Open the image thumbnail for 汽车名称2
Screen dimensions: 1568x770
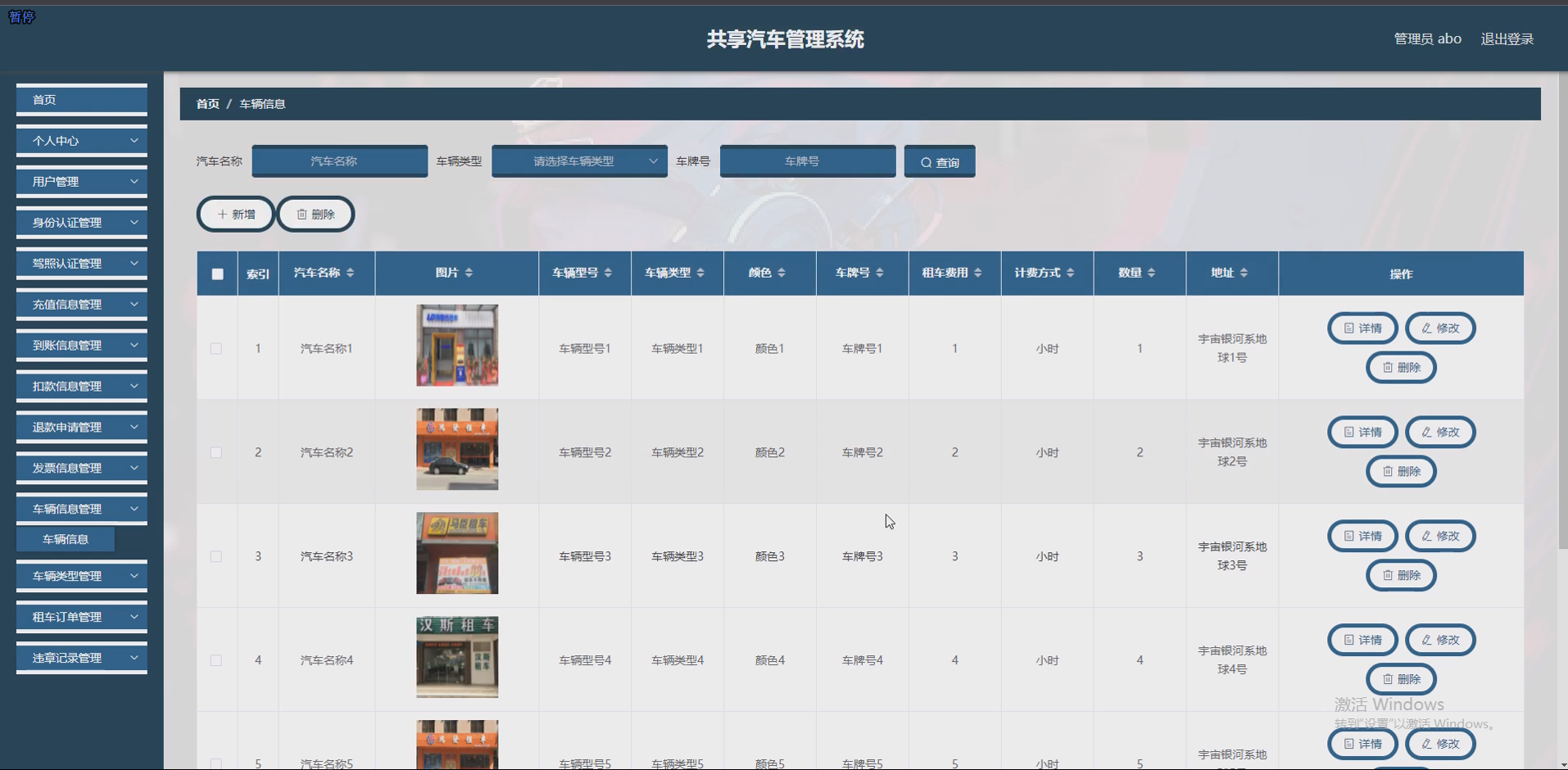click(x=457, y=450)
